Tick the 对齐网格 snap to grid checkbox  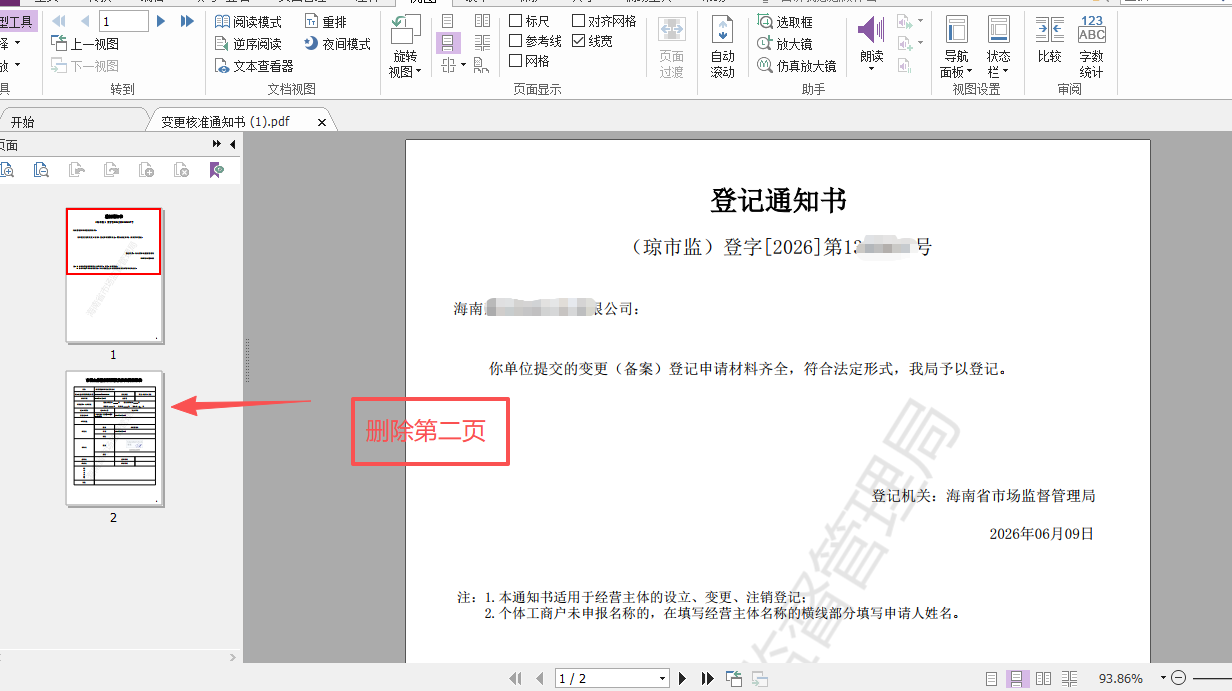tap(578, 21)
